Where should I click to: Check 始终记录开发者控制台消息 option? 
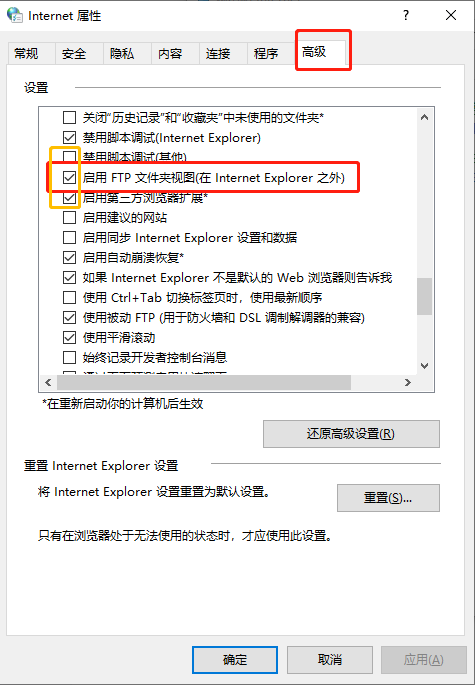(x=69, y=357)
